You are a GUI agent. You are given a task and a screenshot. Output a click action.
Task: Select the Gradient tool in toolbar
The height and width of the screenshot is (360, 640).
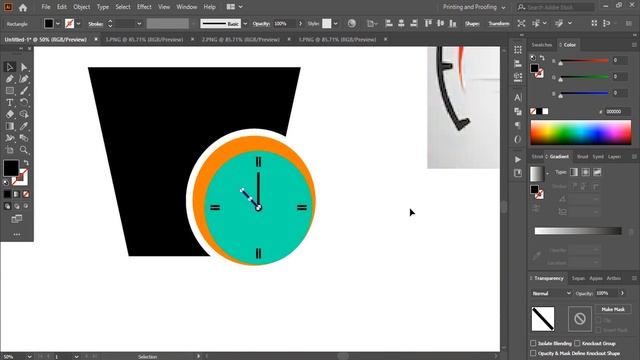point(10,126)
